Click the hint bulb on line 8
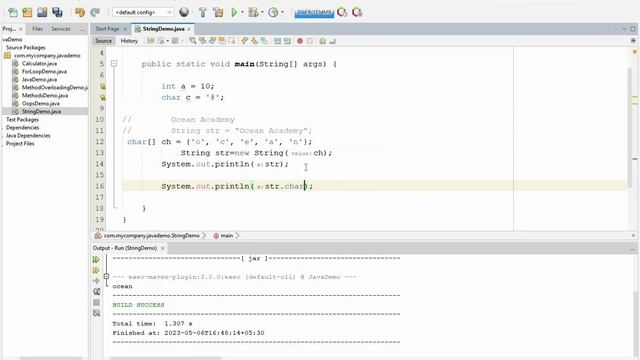Screen dimensions: 640x360 click(103, 97)
